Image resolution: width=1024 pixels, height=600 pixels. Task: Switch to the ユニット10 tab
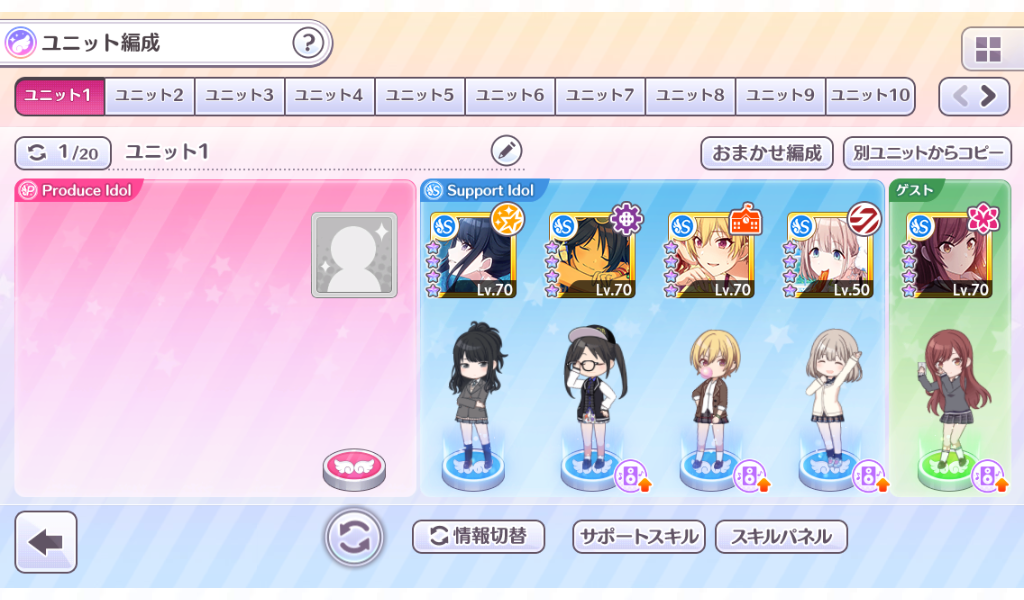point(870,96)
